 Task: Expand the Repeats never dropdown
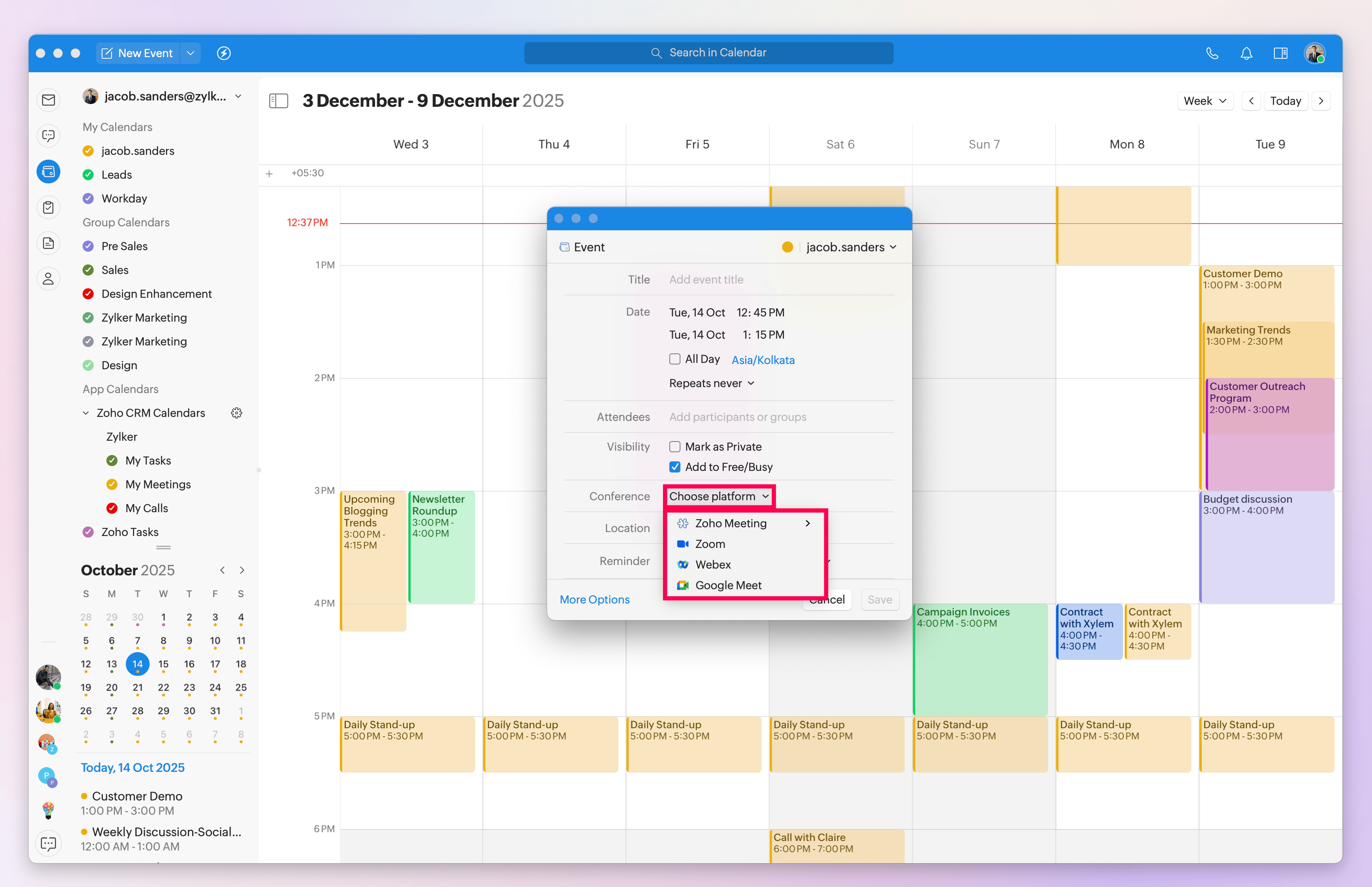712,383
